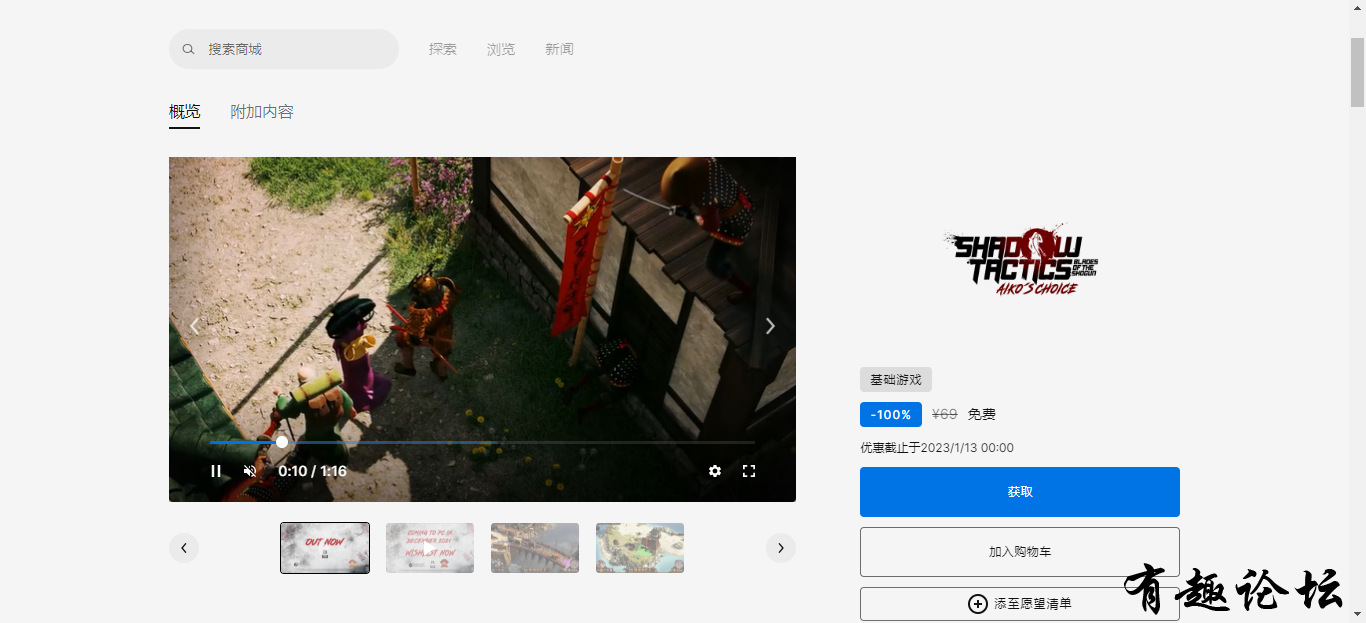Select the fourth screenshot thumbnail
Screen dimensions: 1366x623
(640, 548)
